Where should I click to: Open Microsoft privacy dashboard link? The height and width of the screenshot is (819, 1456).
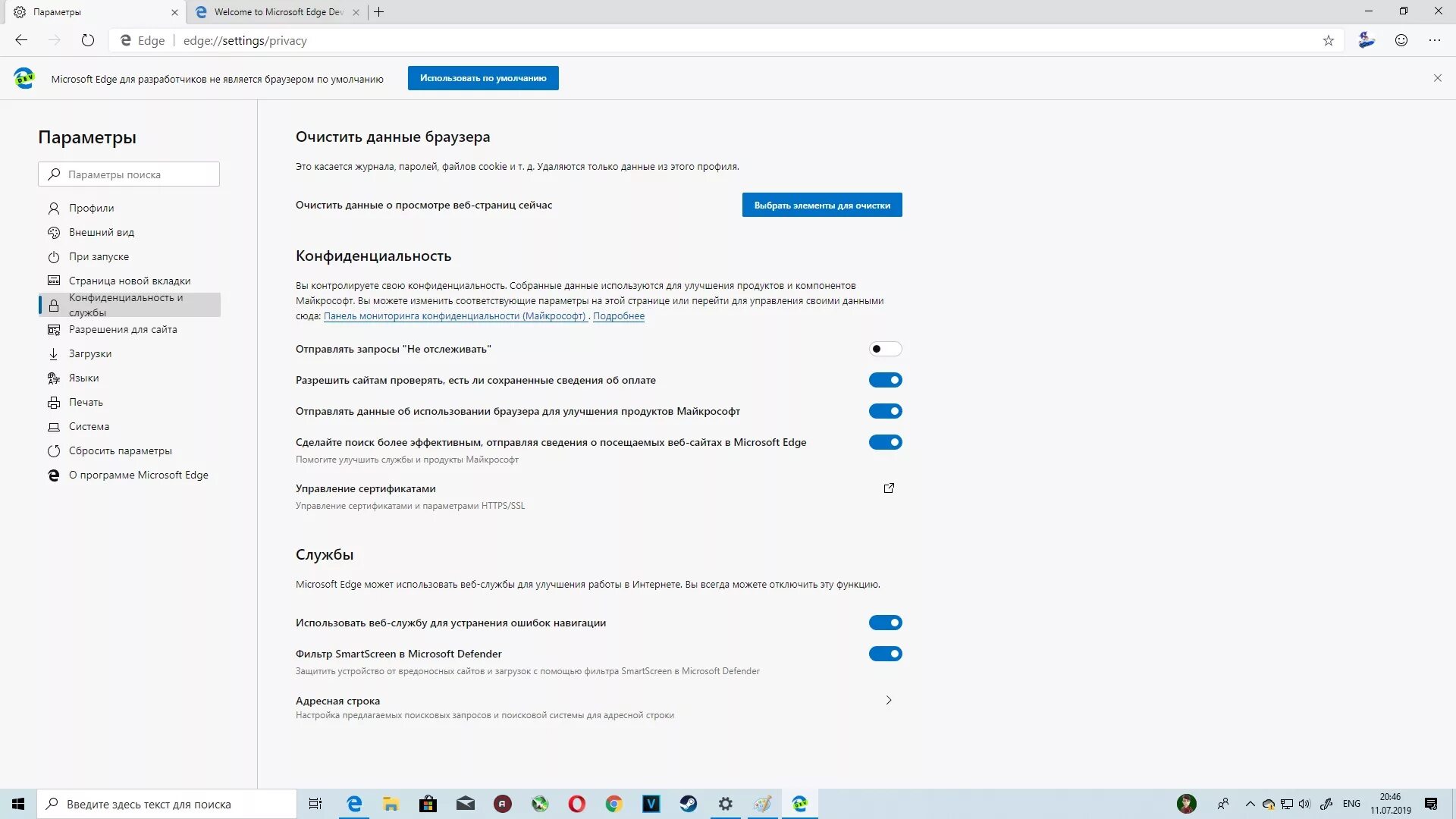click(x=454, y=316)
